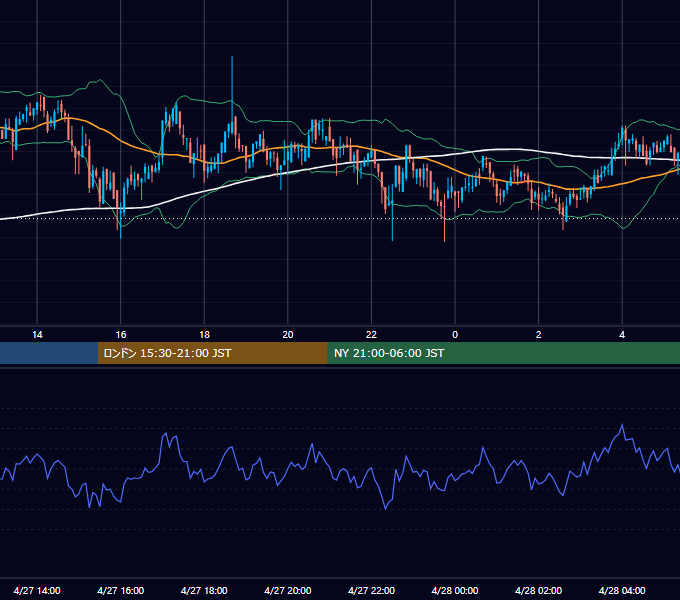Click the NY 21:00-06:00 JST session bar
This screenshot has width=680, height=600.
(503, 353)
